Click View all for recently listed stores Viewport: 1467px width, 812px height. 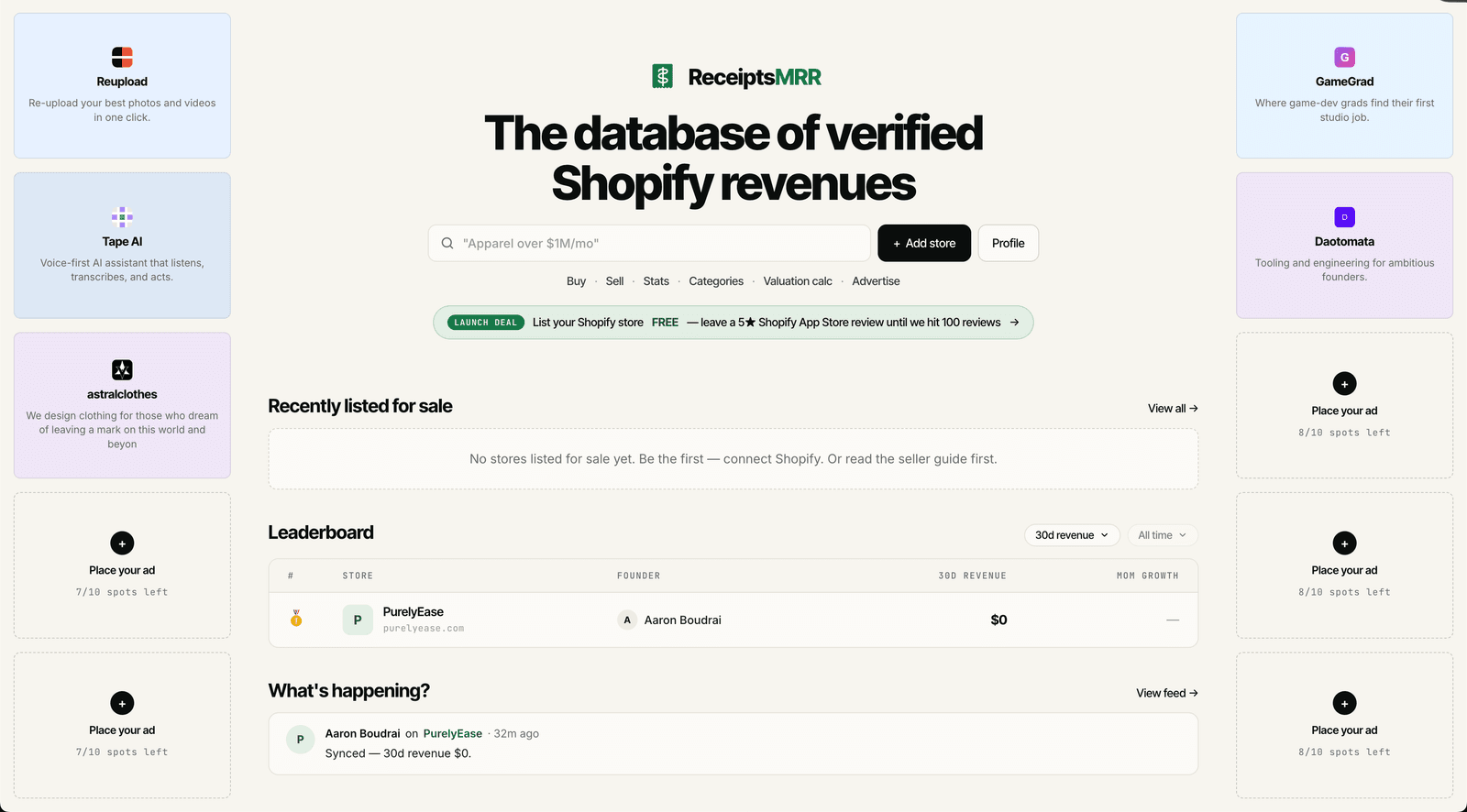click(1173, 409)
